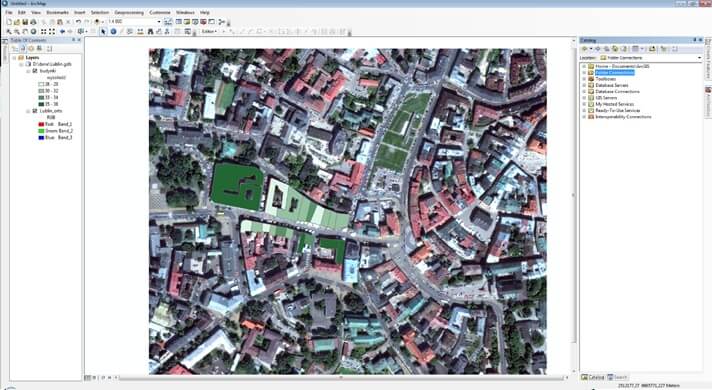List By Visibility in Table Of Contents
The width and height of the screenshot is (712, 390).
coord(31,49)
